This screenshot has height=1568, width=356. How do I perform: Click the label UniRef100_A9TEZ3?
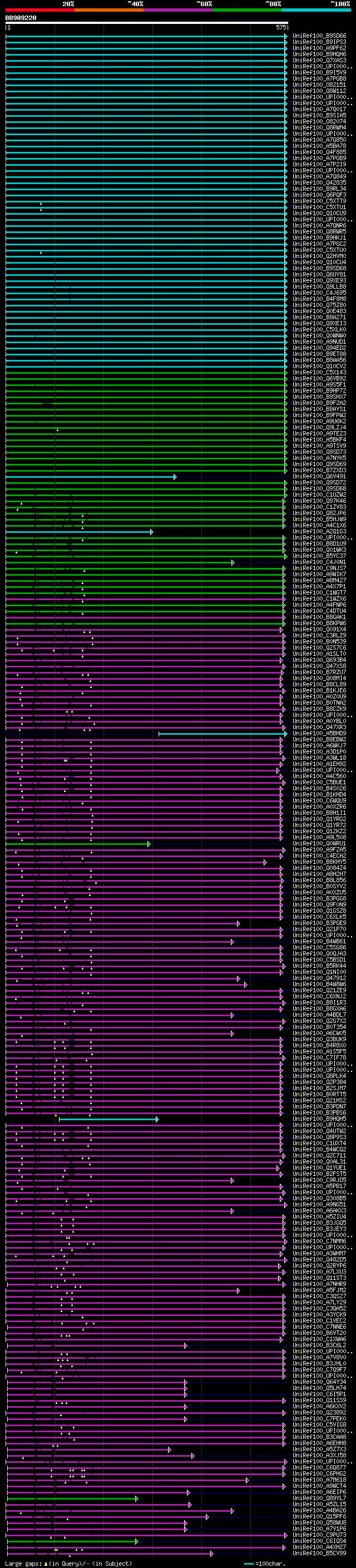point(319,433)
